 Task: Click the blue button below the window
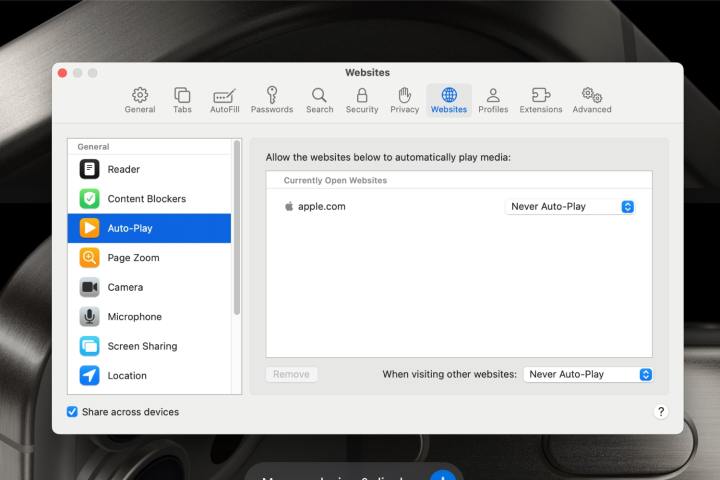(x=443, y=475)
